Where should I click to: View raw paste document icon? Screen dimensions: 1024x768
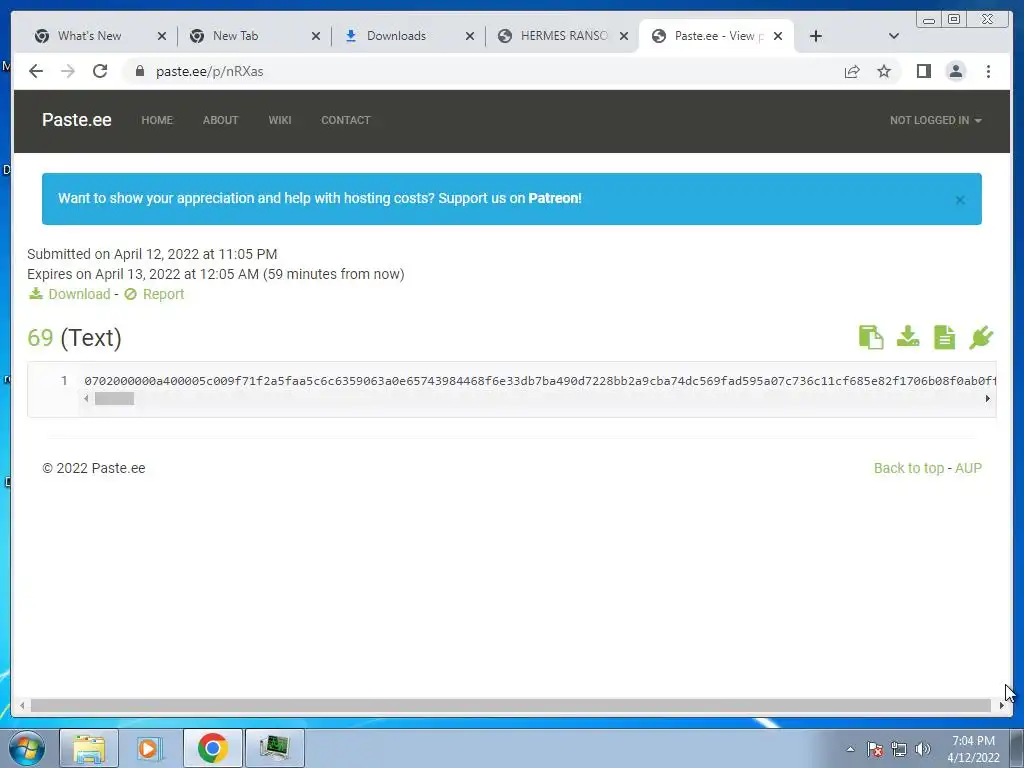click(944, 337)
